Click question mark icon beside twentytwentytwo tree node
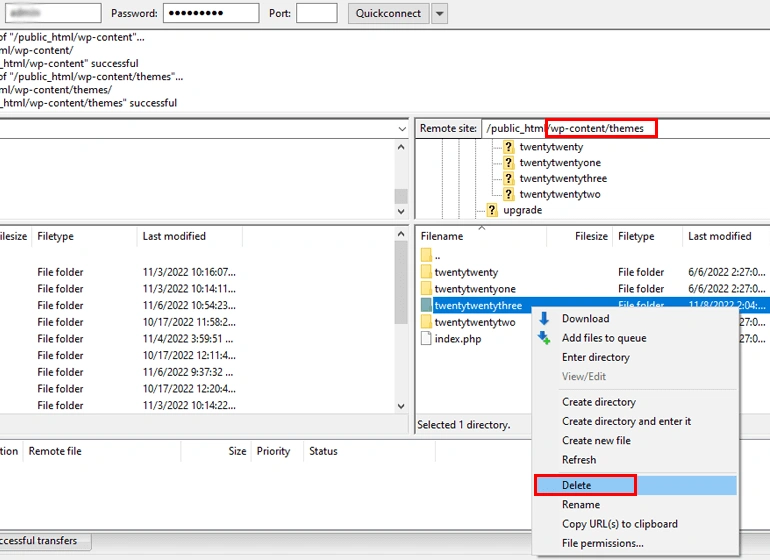The image size is (770, 560). 509,194
